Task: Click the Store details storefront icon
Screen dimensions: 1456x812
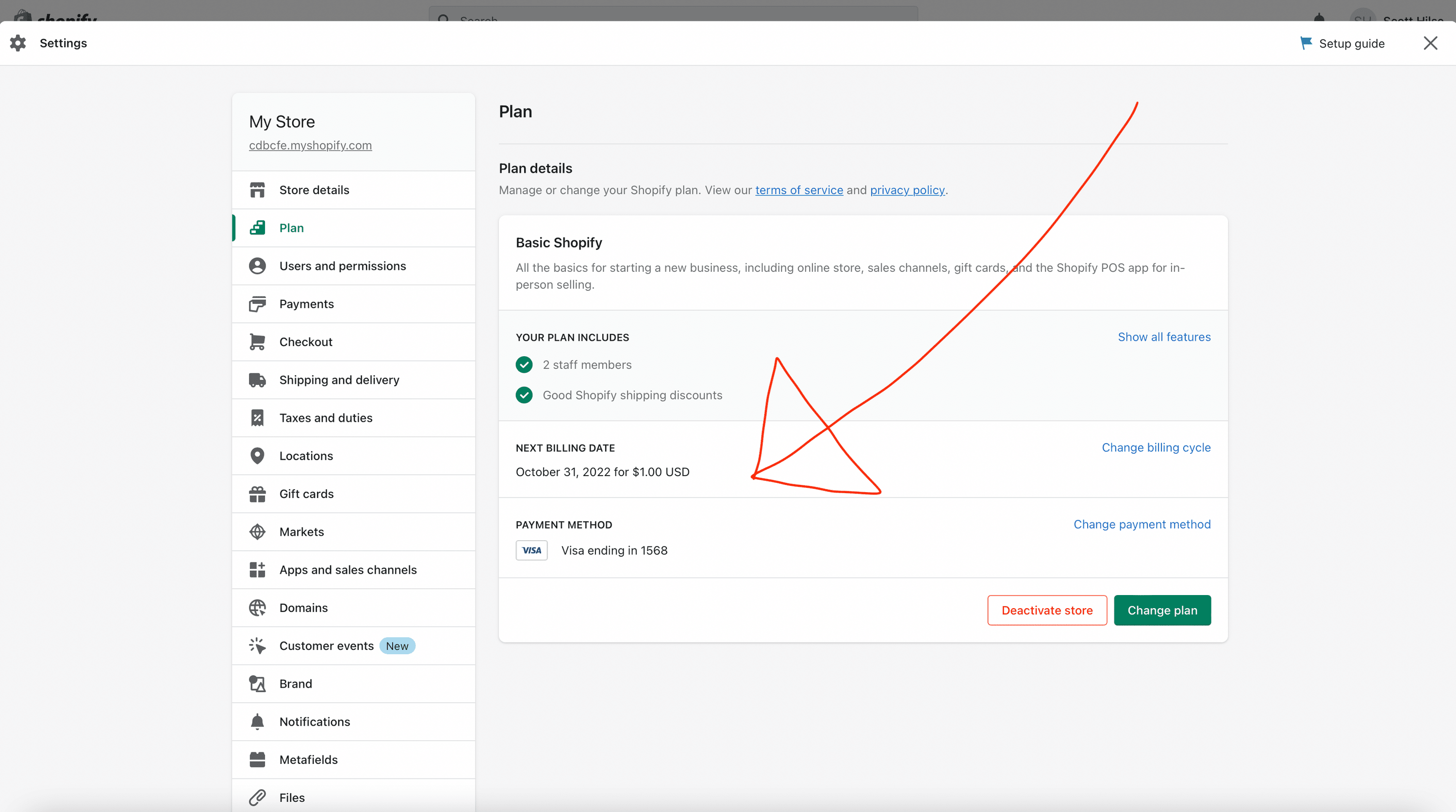Action: 257,190
